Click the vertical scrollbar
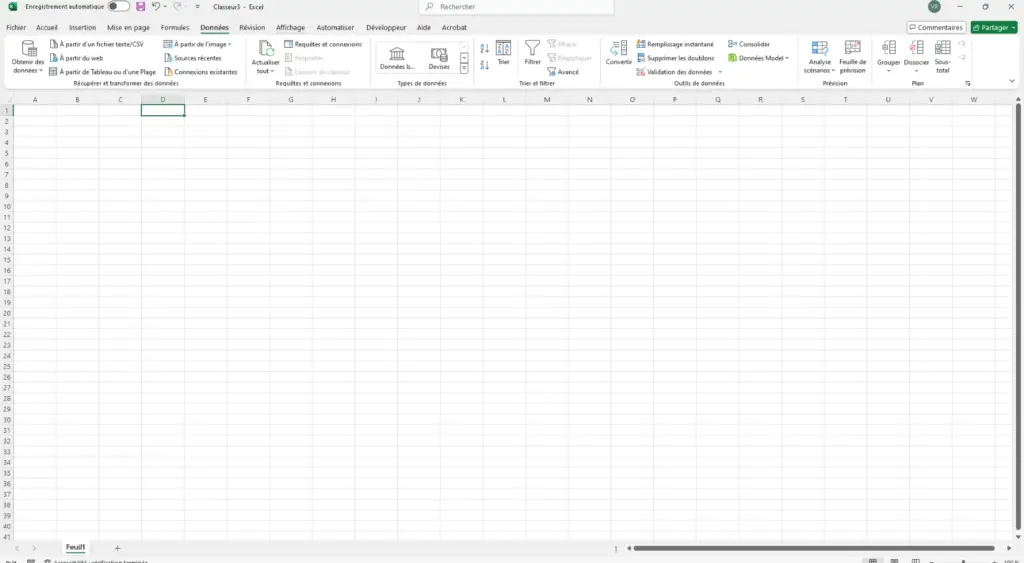Screen dimensions: 1024x563 pyautogui.click(x=1017, y=314)
